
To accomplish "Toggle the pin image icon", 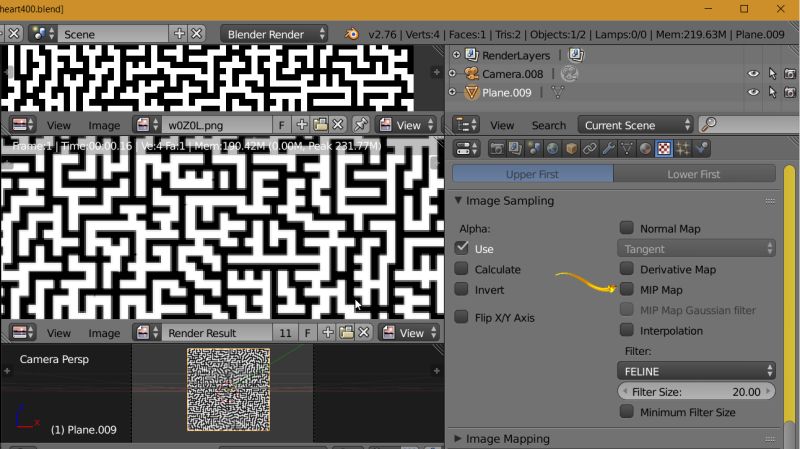I will [x=361, y=125].
